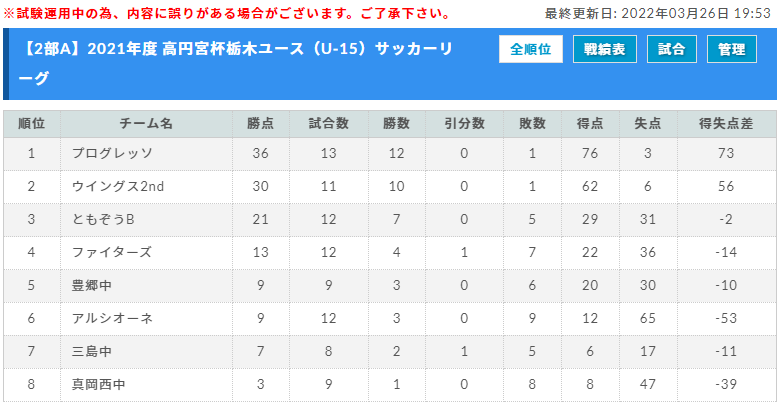781x407 pixels.
Task: Click the 順位 column header
Action: [x=32, y=124]
